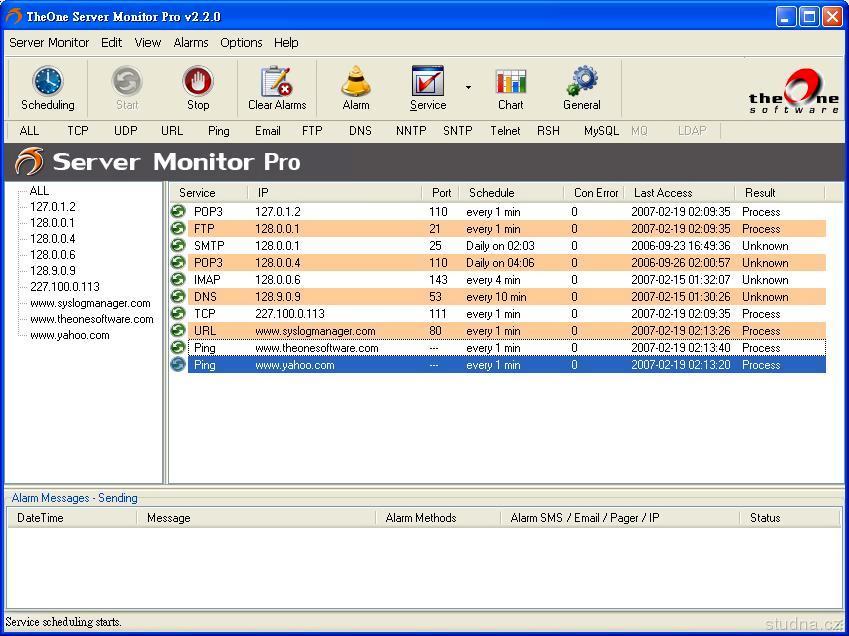Select the ALL node in the tree

(39, 191)
